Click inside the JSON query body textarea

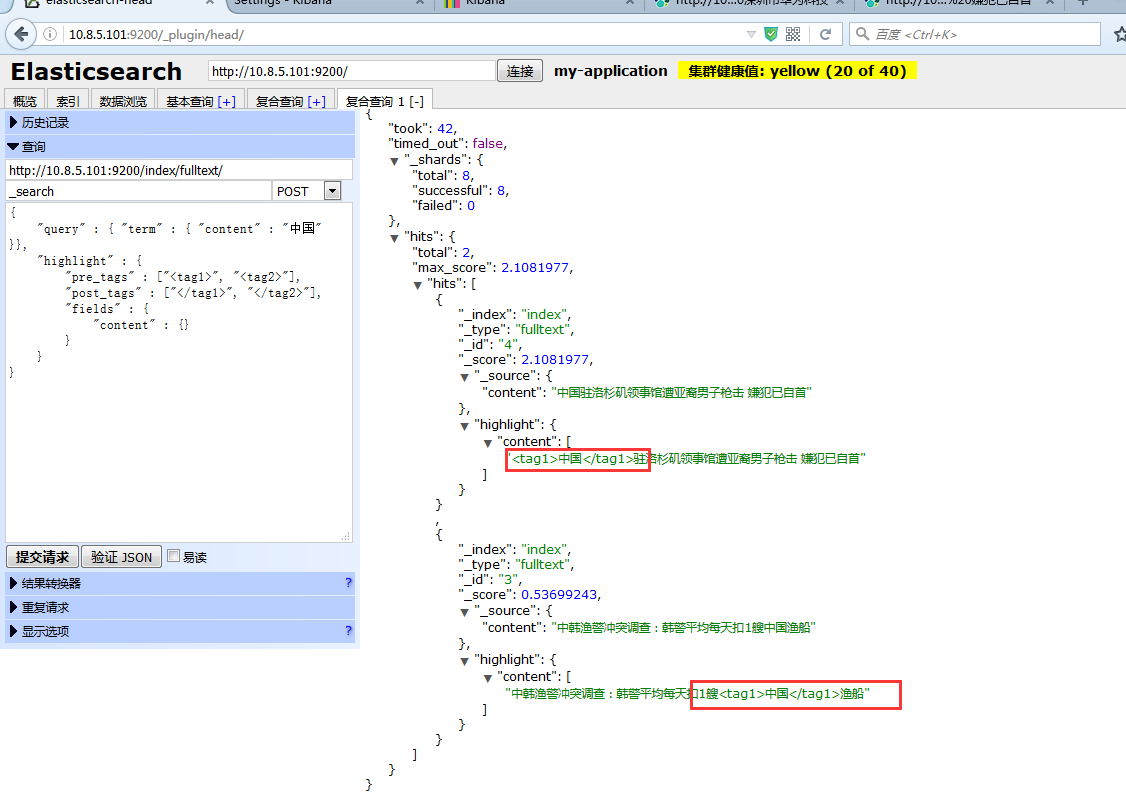pyautogui.click(x=179, y=373)
